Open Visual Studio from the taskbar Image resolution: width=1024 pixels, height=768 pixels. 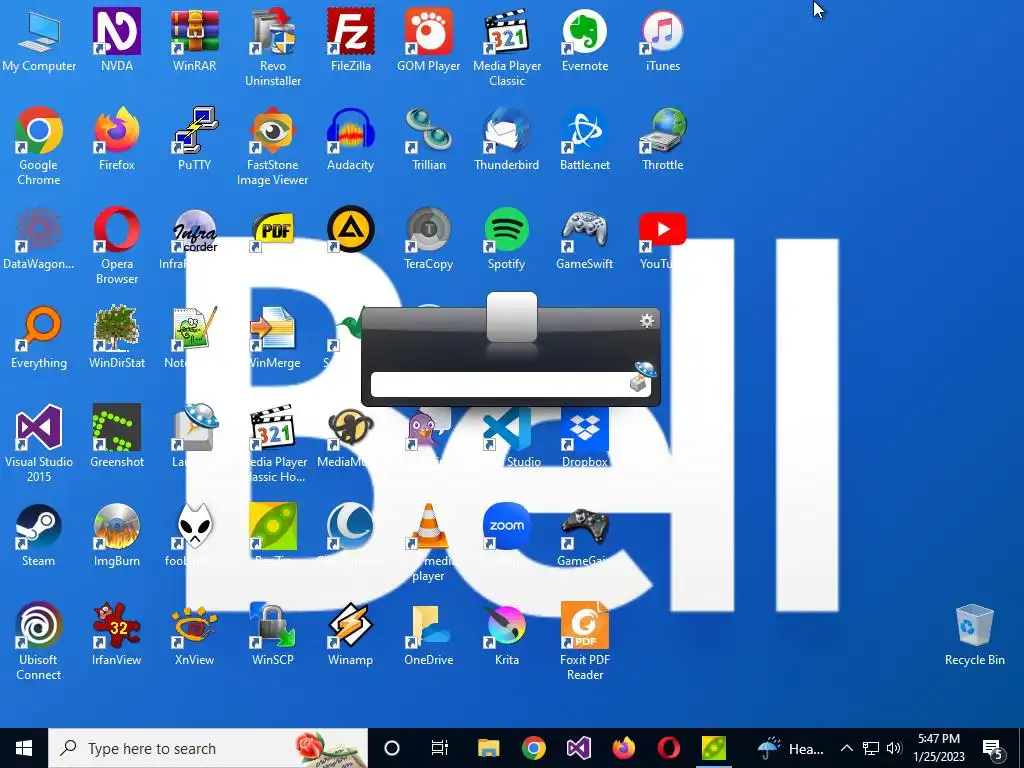point(579,748)
